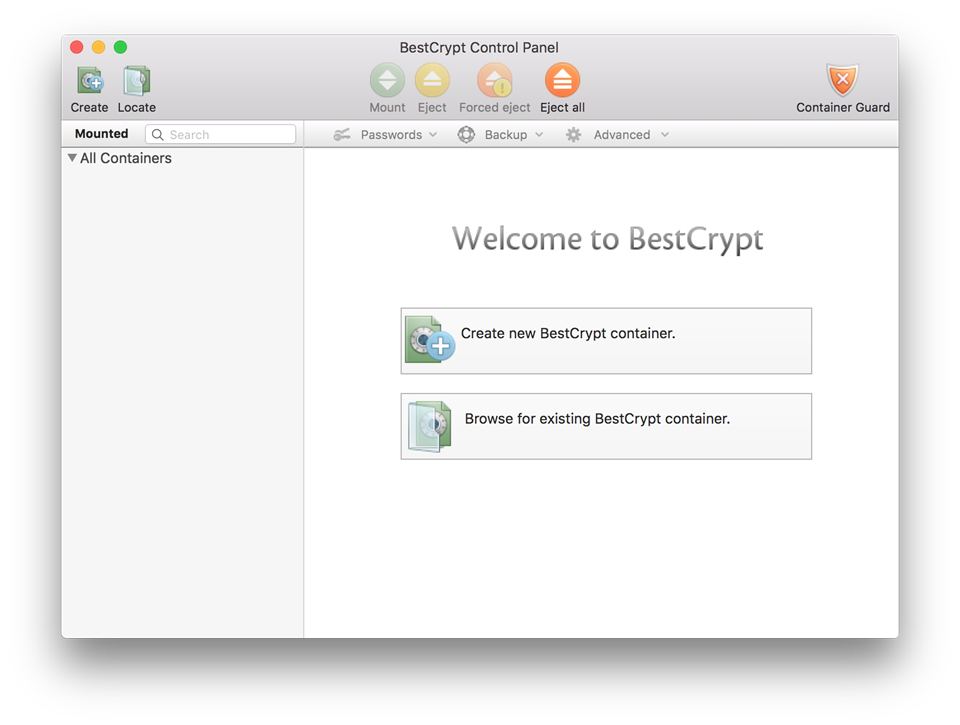The height and width of the screenshot is (725, 960).
Task: Open the Advanced dropdown chevron
Action: coord(665,135)
